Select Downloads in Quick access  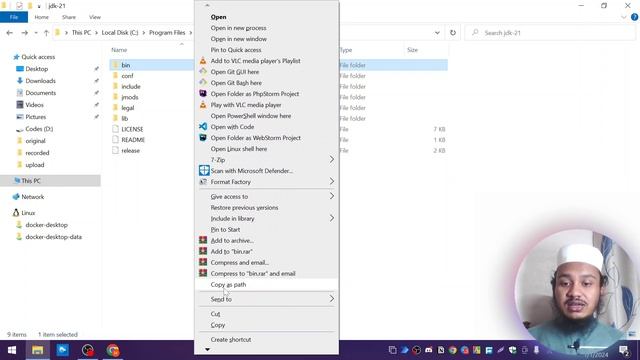tap(40, 81)
